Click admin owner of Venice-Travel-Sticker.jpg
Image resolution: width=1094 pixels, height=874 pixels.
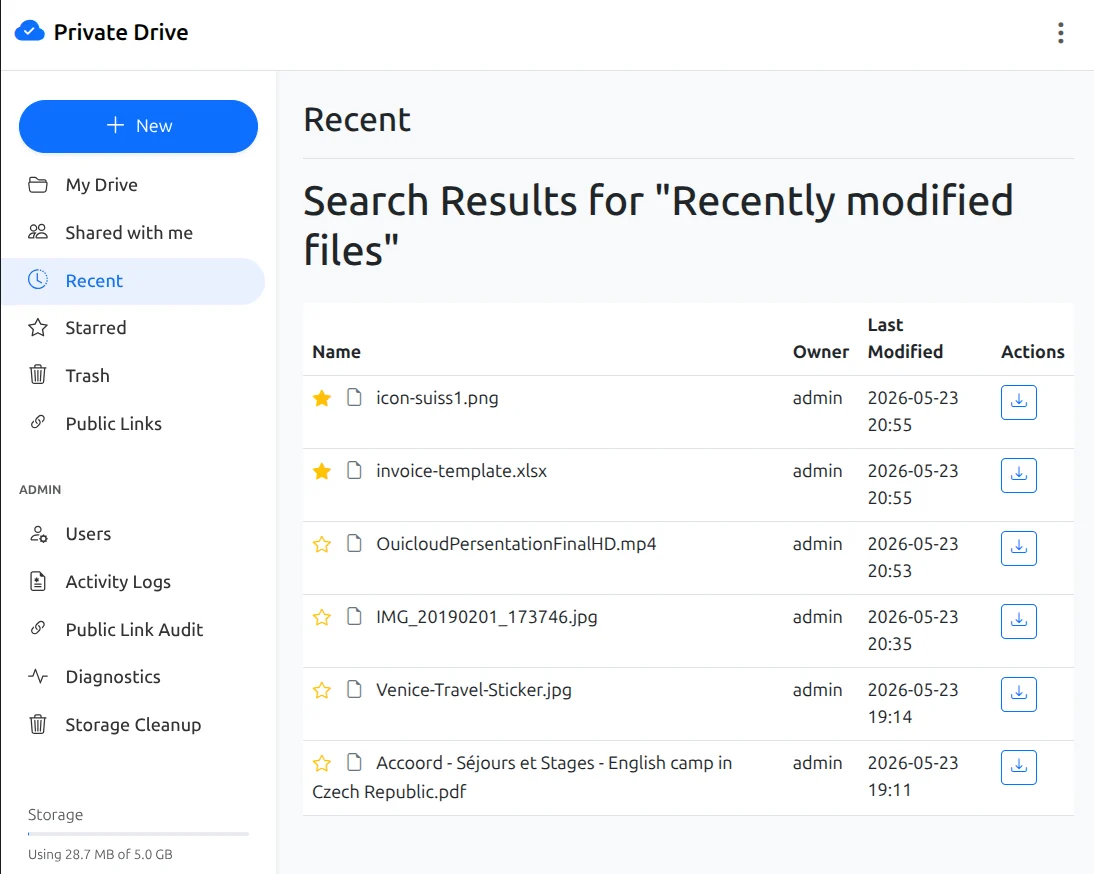(x=817, y=691)
